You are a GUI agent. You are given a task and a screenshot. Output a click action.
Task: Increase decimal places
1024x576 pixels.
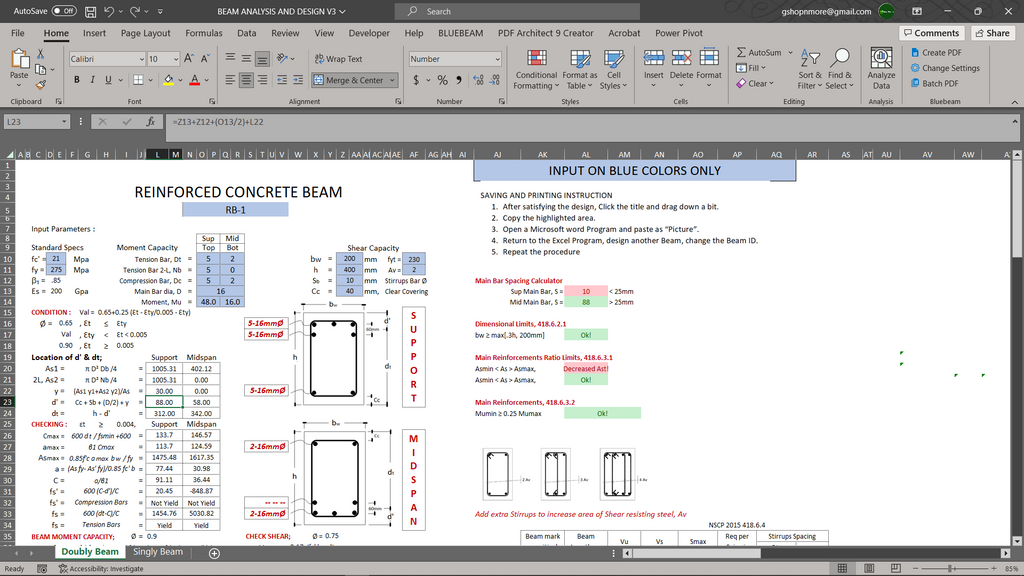tap(478, 80)
